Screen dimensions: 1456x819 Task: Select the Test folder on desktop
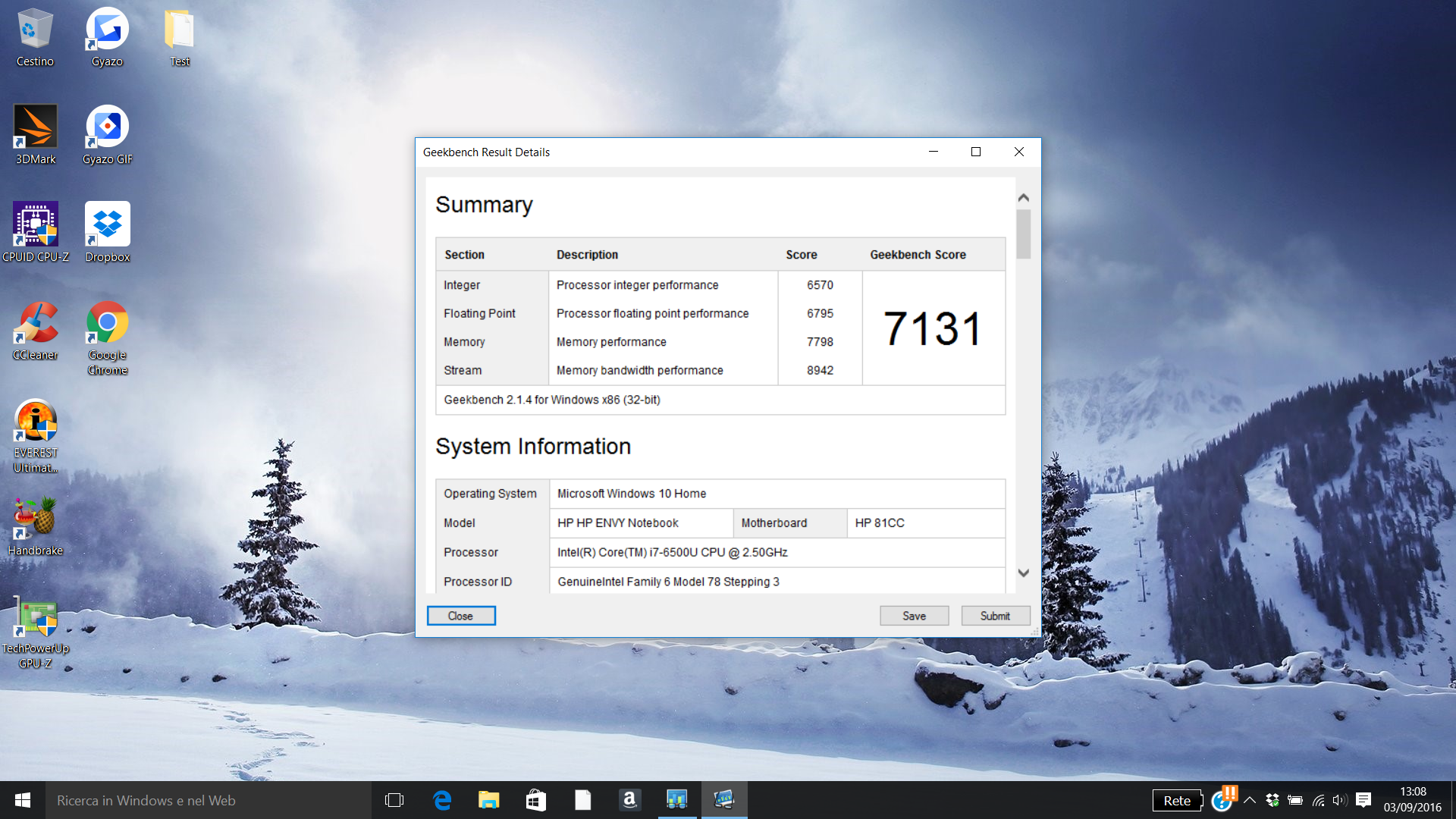180,38
